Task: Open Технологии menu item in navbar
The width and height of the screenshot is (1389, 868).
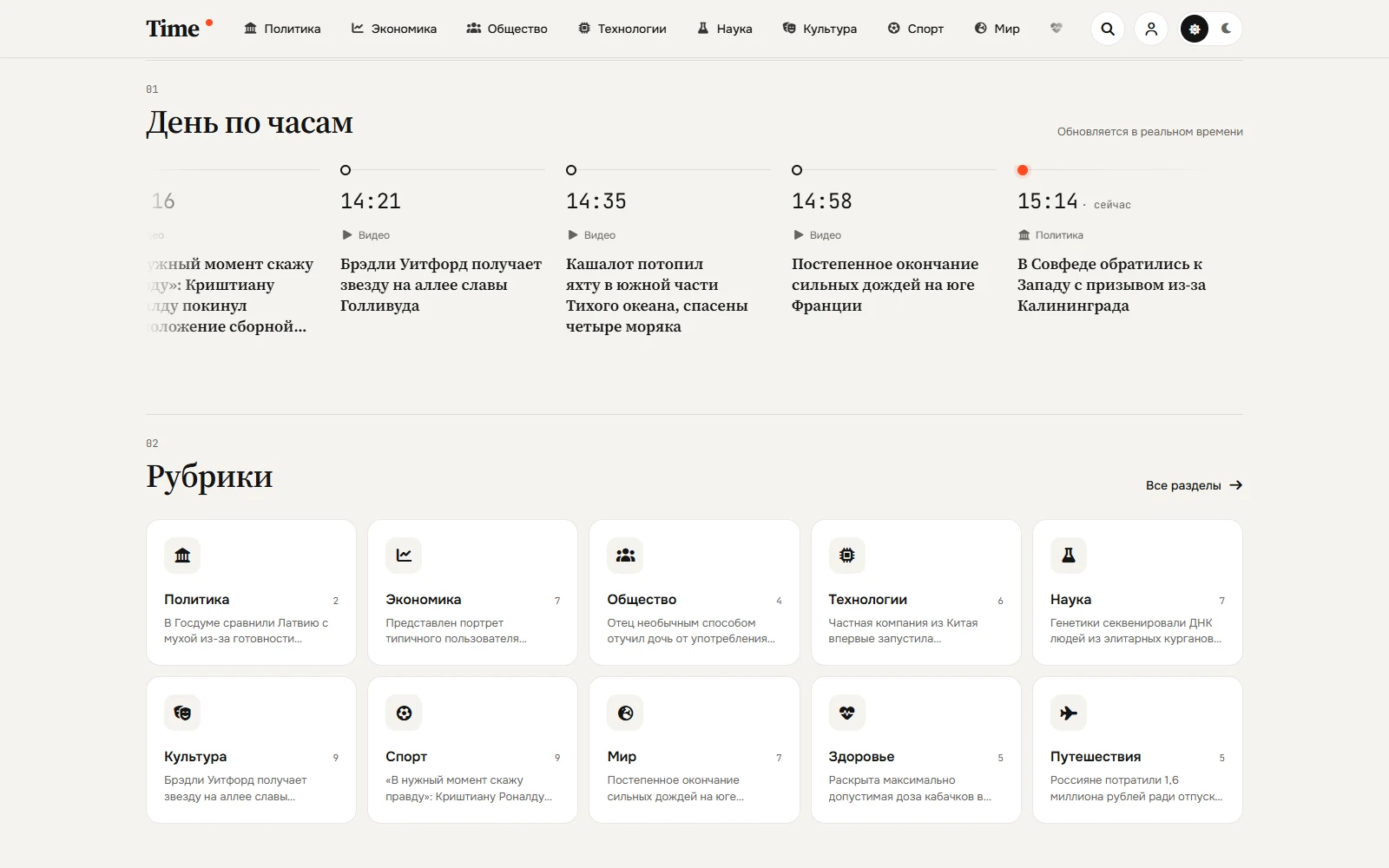Action: tap(622, 29)
